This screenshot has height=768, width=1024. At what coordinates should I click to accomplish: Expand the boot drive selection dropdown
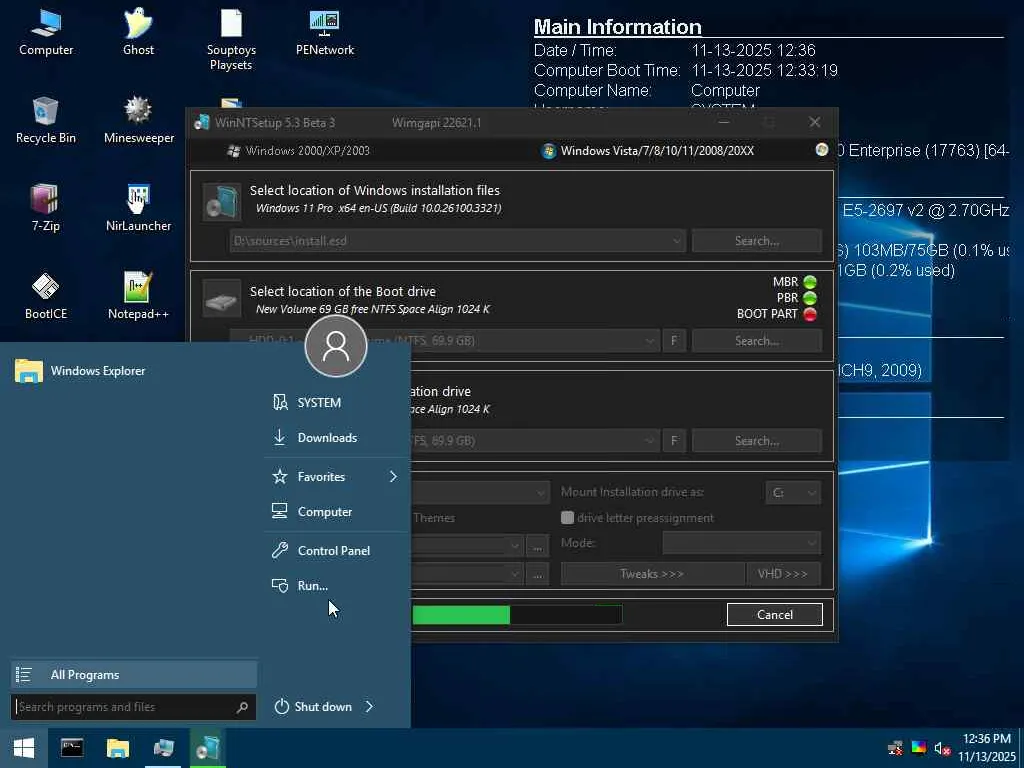click(x=649, y=341)
